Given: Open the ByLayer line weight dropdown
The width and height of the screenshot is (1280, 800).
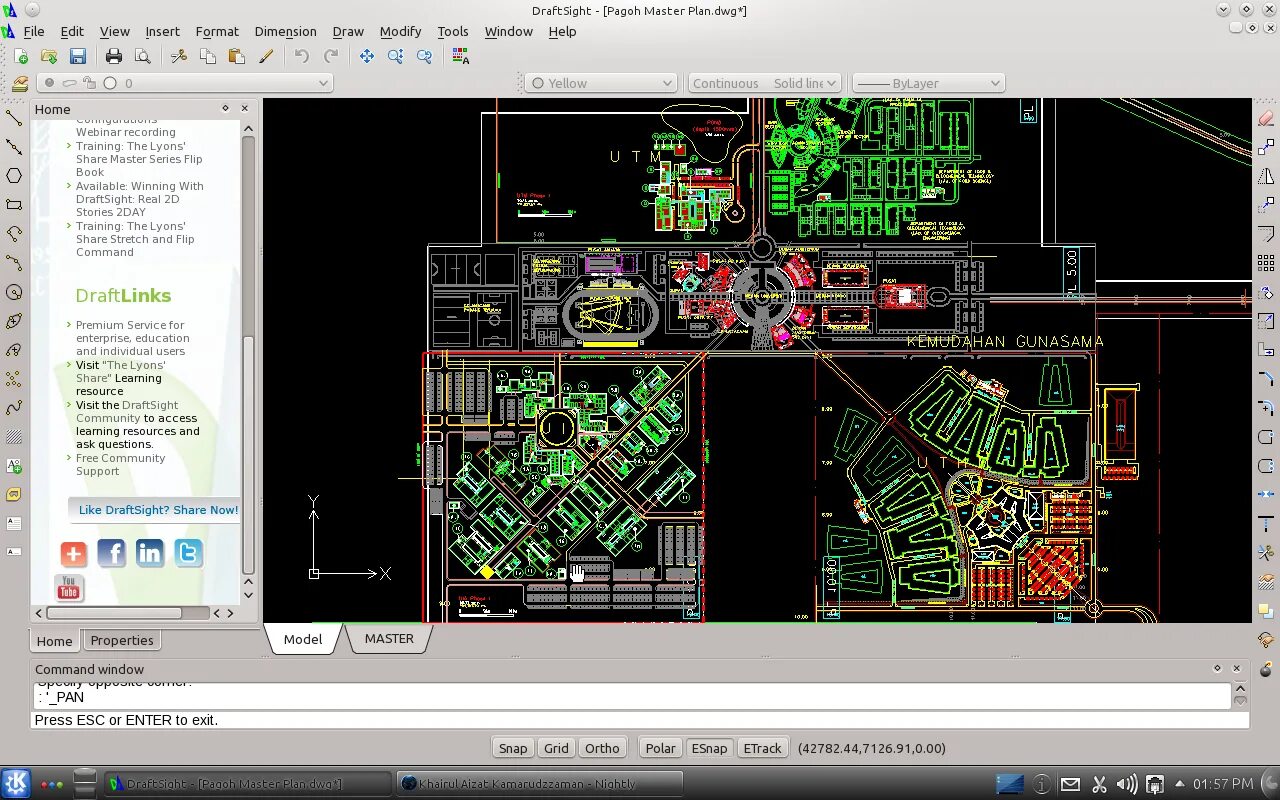Looking at the screenshot, I should coord(928,83).
